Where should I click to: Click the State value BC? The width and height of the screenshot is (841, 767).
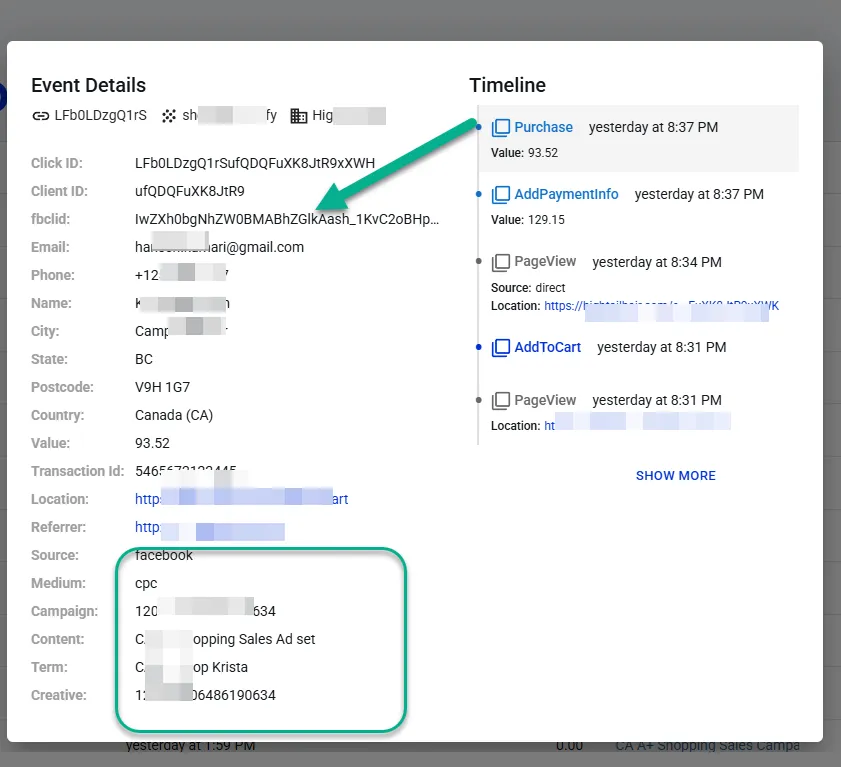[144, 359]
